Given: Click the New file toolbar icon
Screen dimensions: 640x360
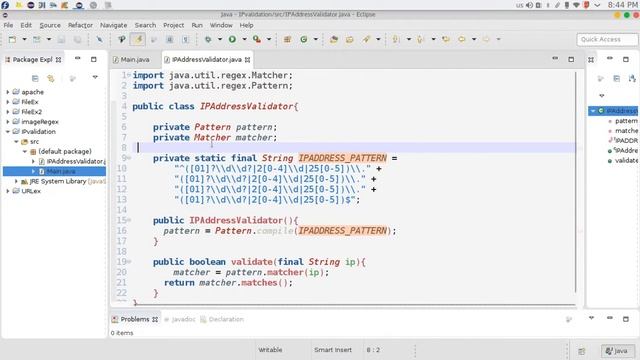Looking at the screenshot, I should coord(12,39).
